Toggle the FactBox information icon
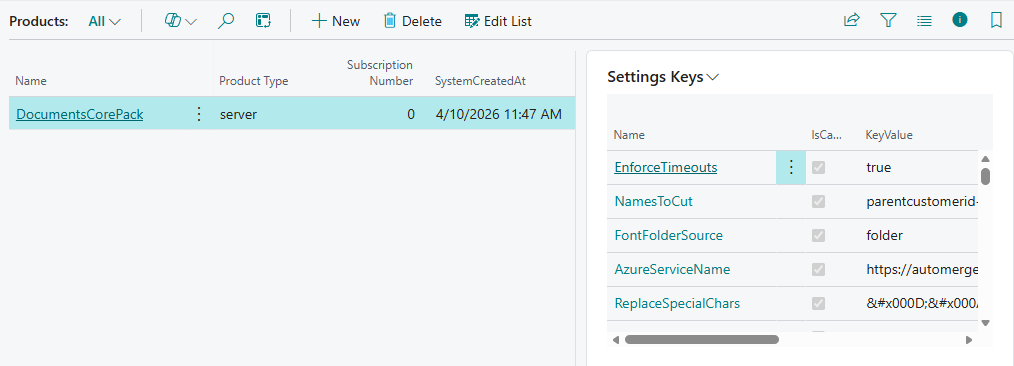 [960, 20]
